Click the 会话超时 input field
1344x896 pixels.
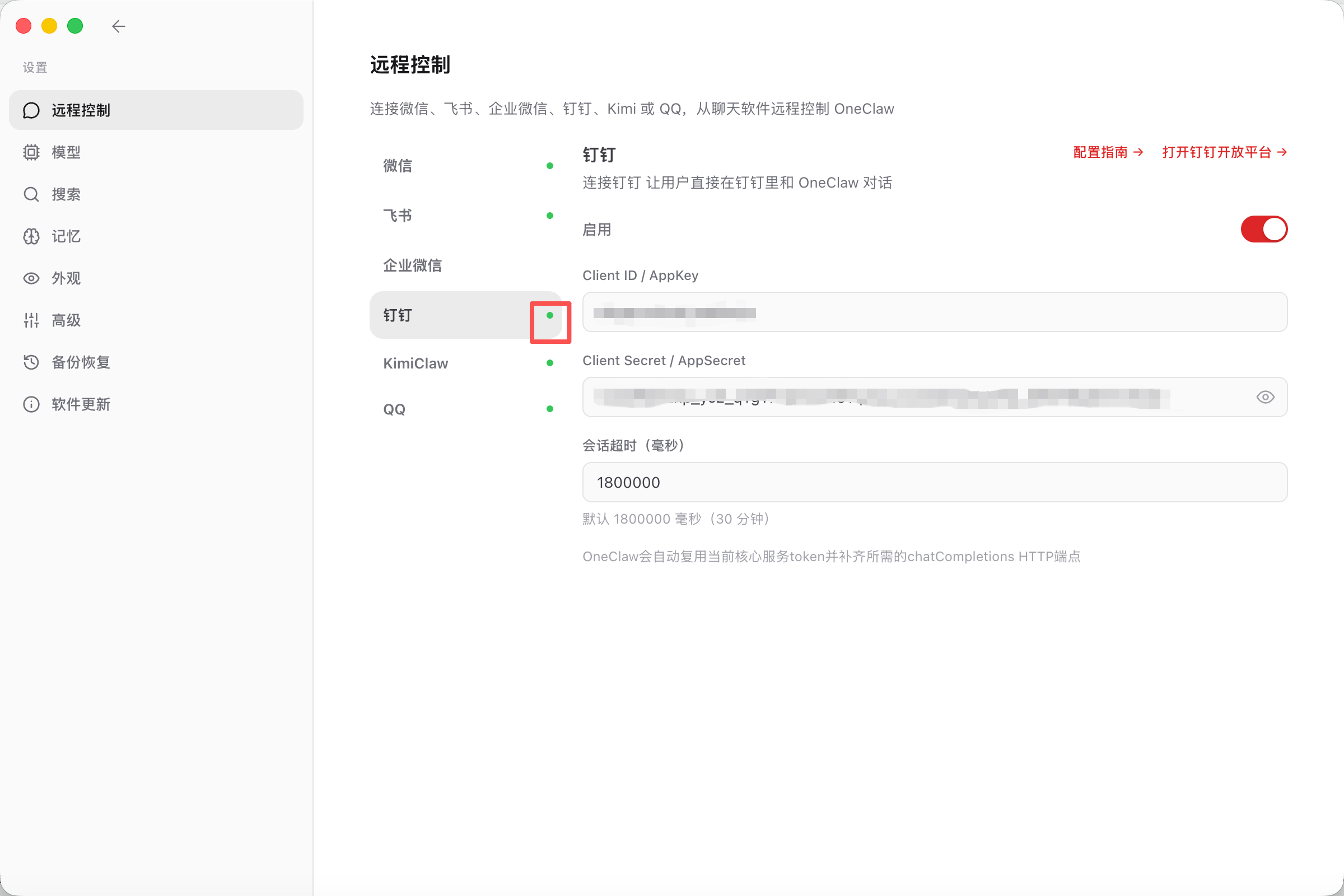pos(934,482)
